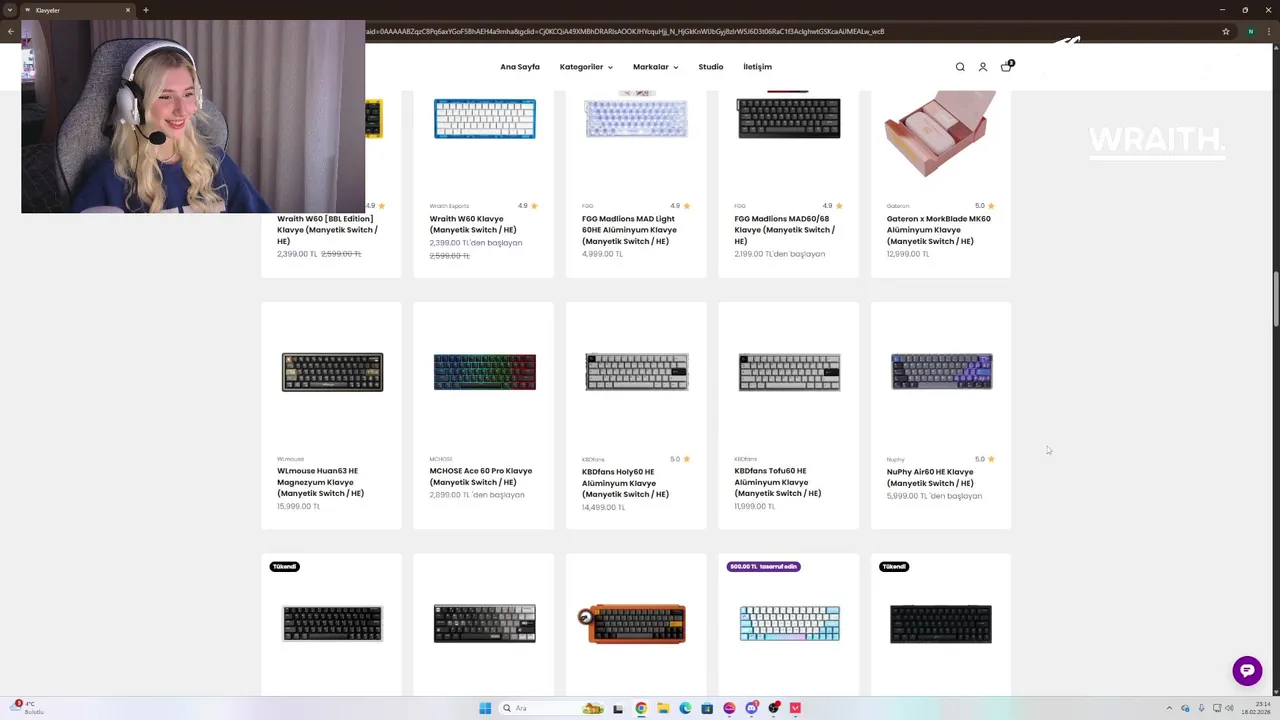The width and height of the screenshot is (1280, 720).
Task: Go to Ana Sayfa
Action: point(520,67)
